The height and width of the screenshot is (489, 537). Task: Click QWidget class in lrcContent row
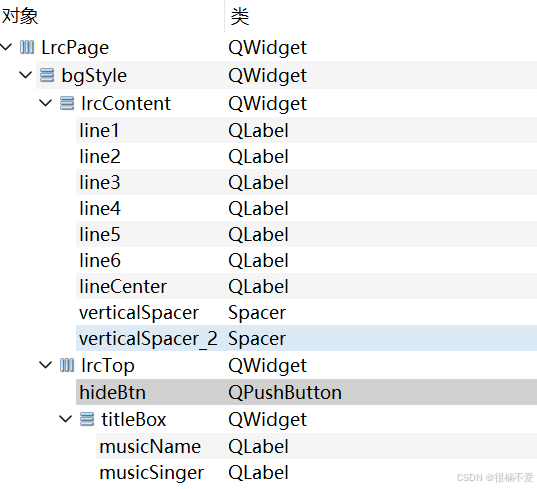click(x=267, y=103)
